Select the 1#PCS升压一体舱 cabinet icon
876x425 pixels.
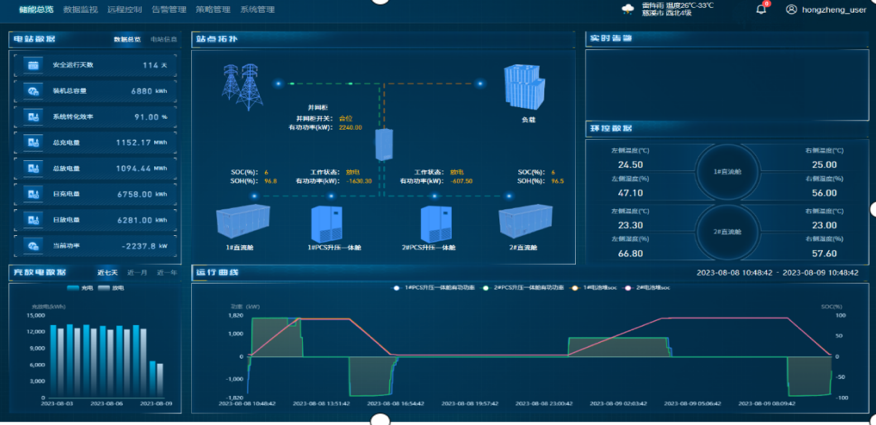click(326, 222)
